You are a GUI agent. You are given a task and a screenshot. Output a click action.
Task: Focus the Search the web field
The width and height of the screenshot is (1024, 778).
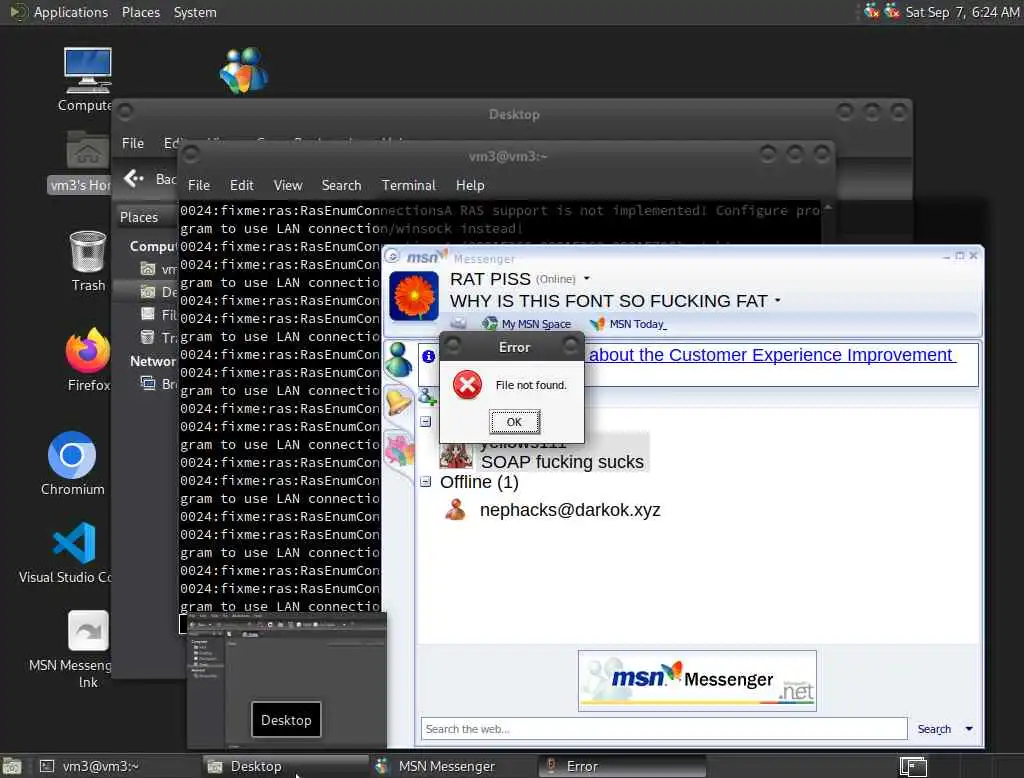tap(664, 728)
